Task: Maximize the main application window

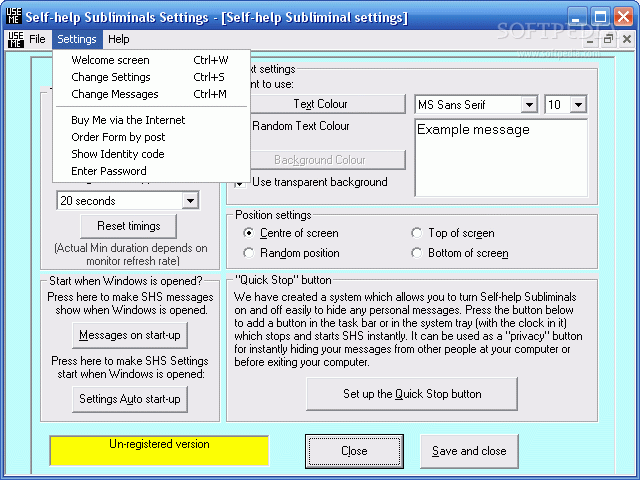Action: 600,18
